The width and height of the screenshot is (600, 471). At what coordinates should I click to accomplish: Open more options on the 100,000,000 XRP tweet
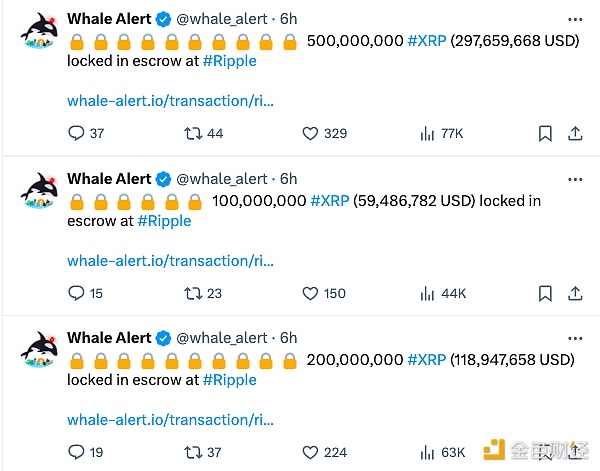(x=575, y=179)
